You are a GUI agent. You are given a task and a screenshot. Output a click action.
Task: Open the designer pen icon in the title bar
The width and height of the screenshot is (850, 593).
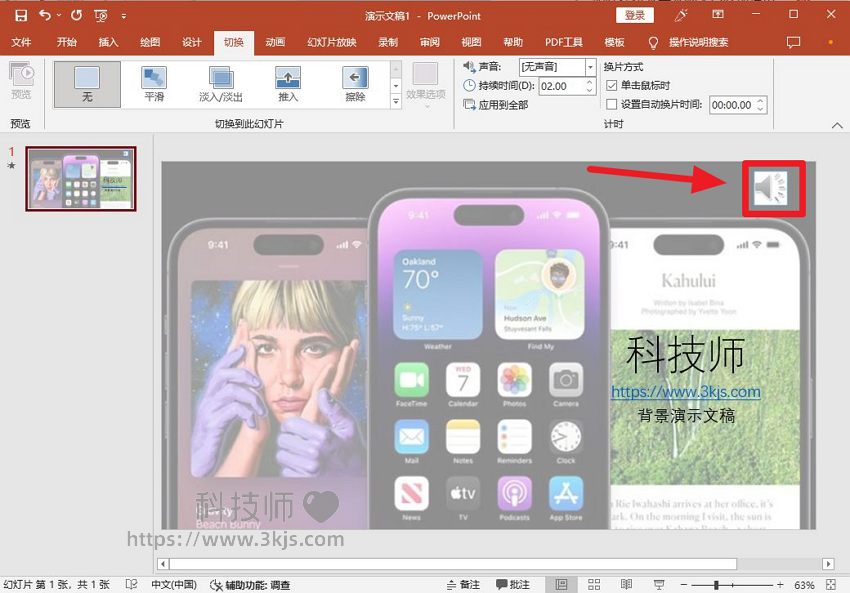pyautogui.click(x=681, y=15)
